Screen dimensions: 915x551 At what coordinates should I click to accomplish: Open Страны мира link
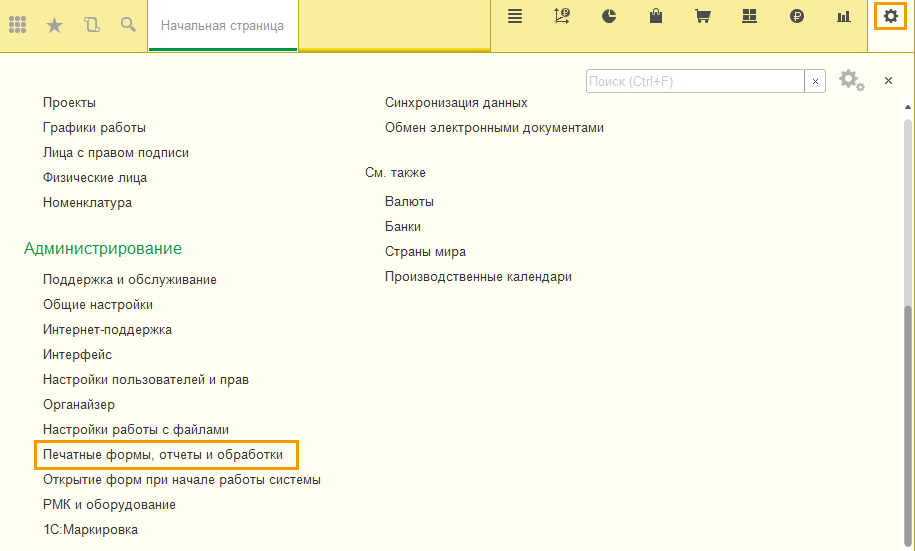coord(425,252)
